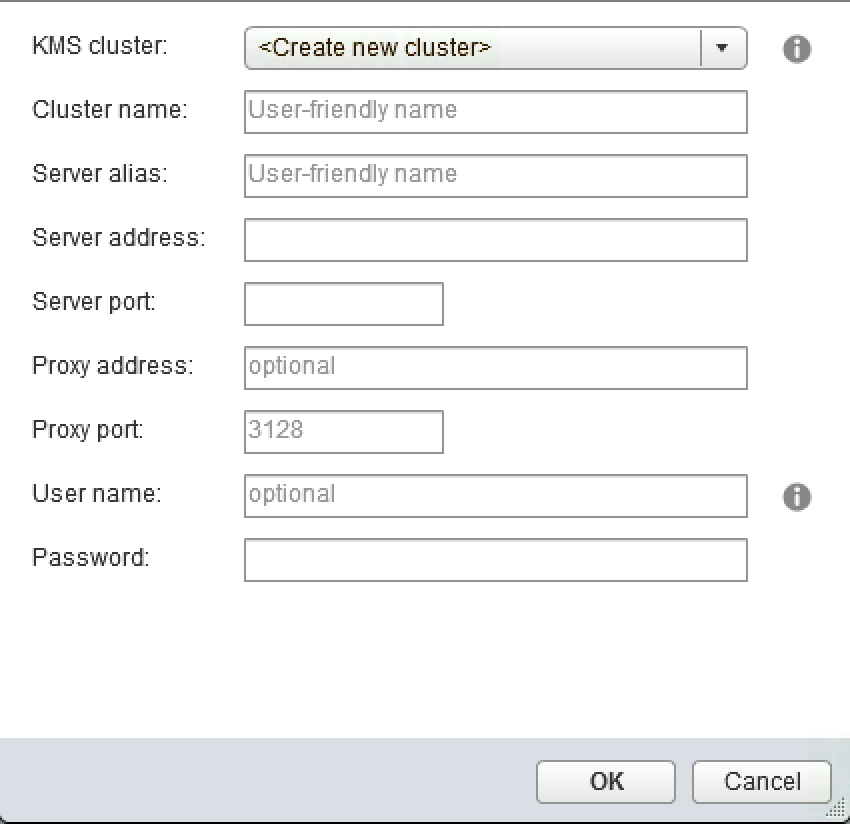The width and height of the screenshot is (850, 824).
Task: Dismiss the dialog with Cancel
Action: pos(761,781)
